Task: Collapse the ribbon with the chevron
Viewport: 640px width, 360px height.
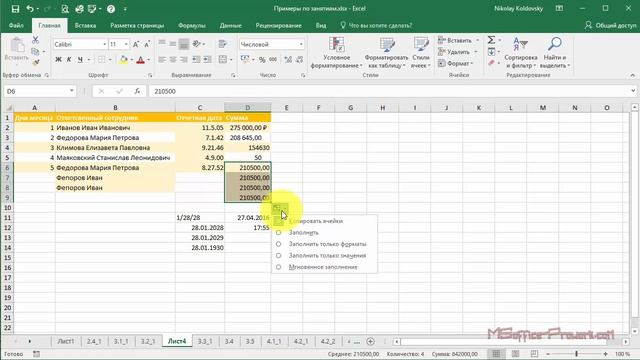Action: [x=633, y=75]
